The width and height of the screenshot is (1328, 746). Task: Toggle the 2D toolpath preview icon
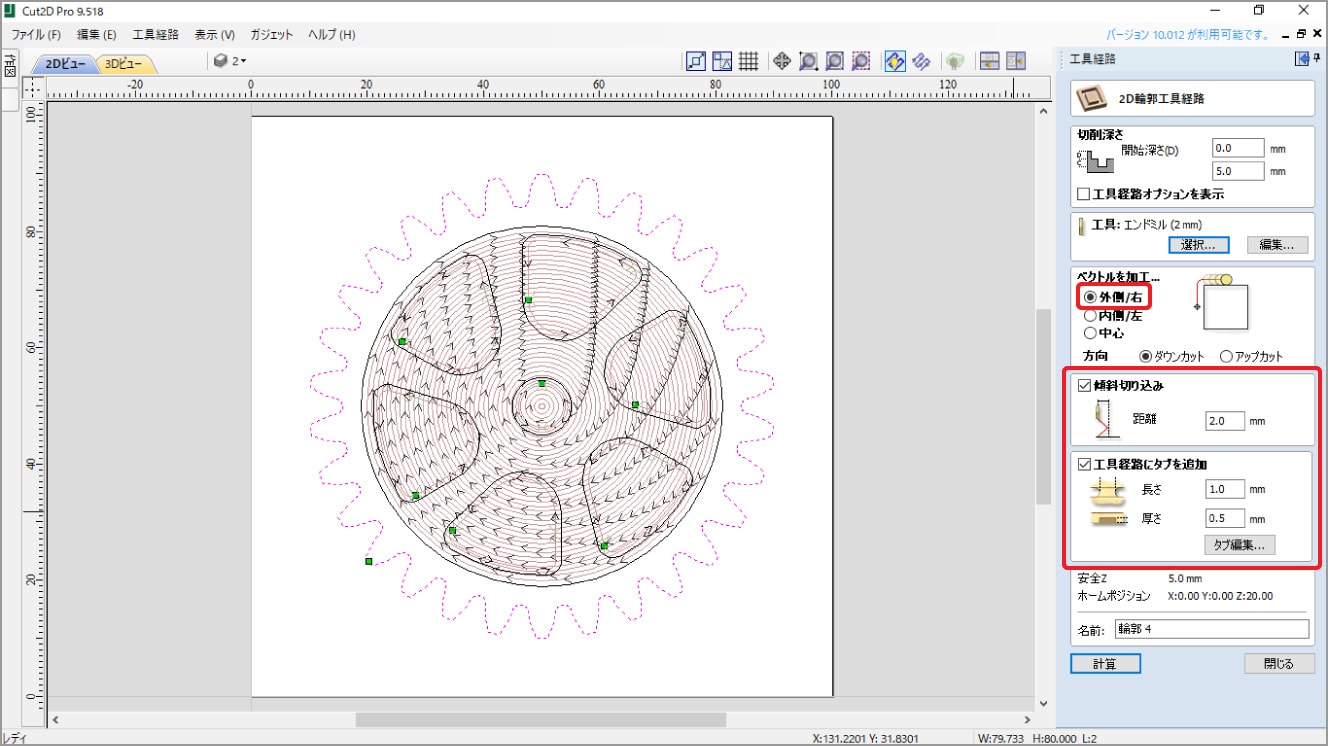[x=895, y=61]
